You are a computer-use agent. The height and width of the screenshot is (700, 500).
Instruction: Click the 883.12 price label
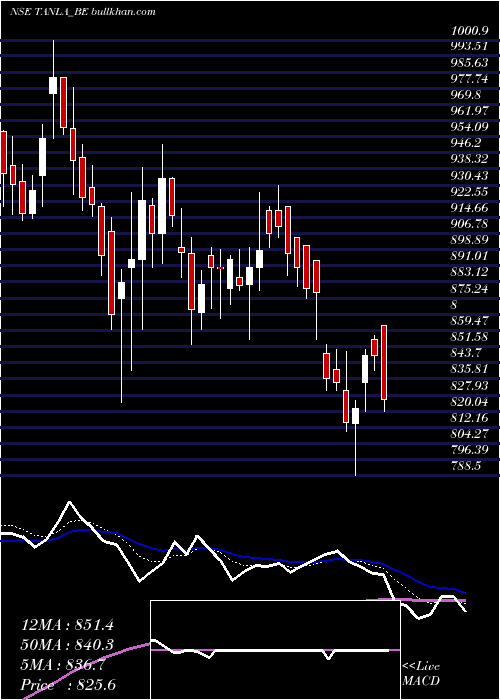click(x=471, y=272)
